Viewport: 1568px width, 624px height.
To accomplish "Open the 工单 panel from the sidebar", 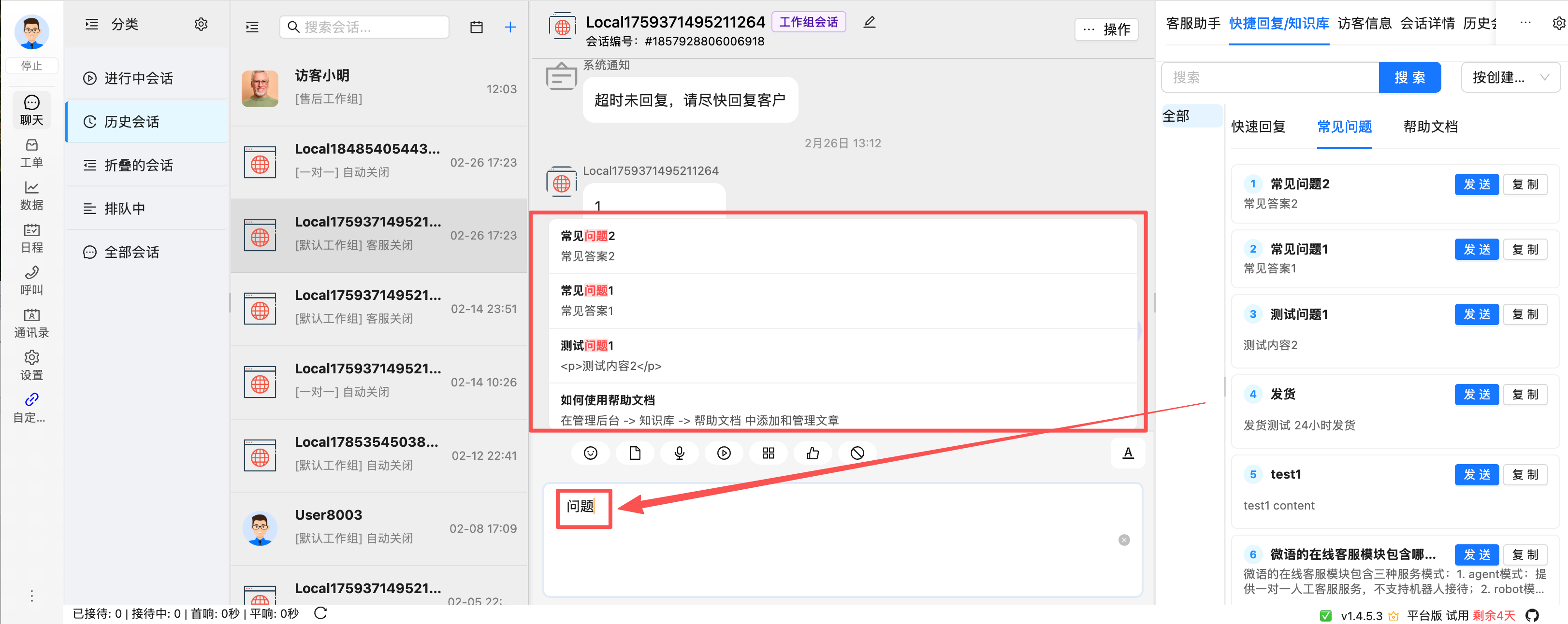I will click(x=31, y=152).
